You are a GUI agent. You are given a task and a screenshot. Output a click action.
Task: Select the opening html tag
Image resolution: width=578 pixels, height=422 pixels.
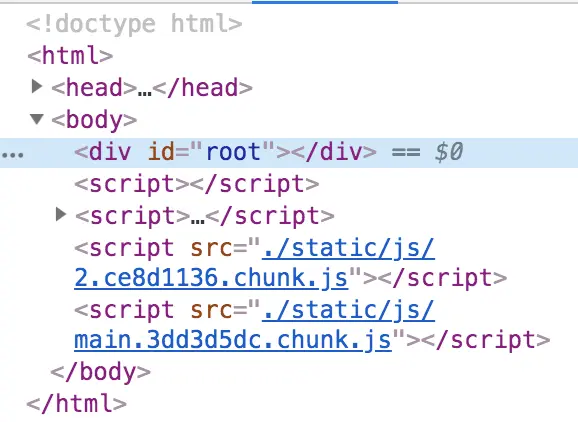tap(70, 56)
